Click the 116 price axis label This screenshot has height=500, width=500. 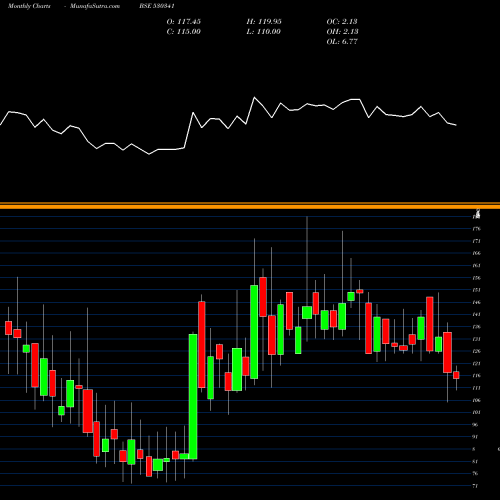(476, 376)
